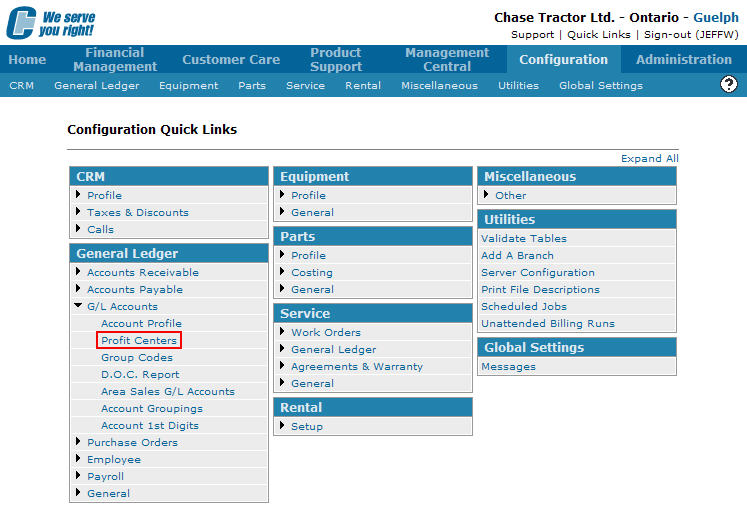Open Quick Links in header
This screenshot has width=747, height=526.
coord(598,35)
